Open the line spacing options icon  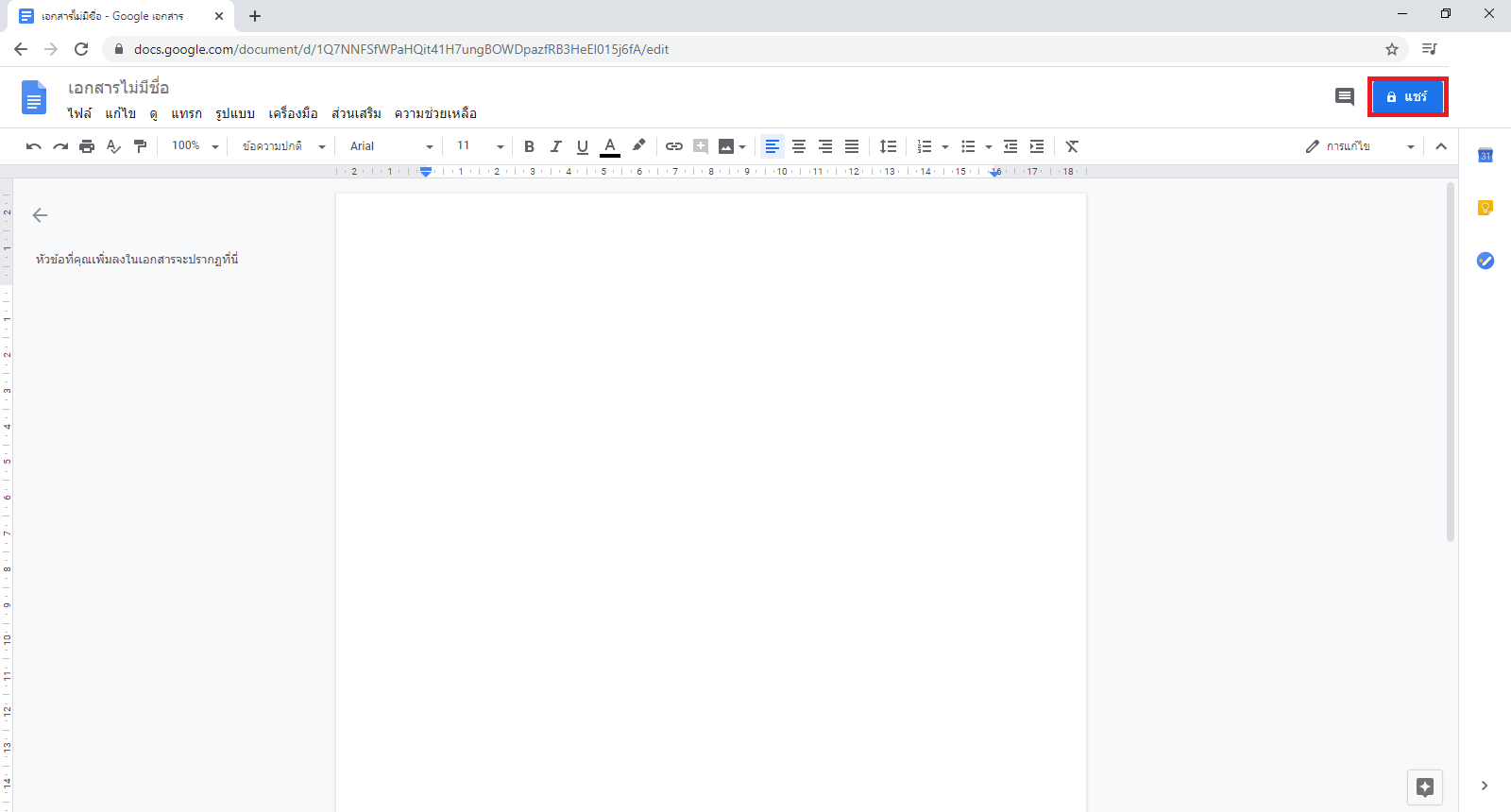click(889, 146)
